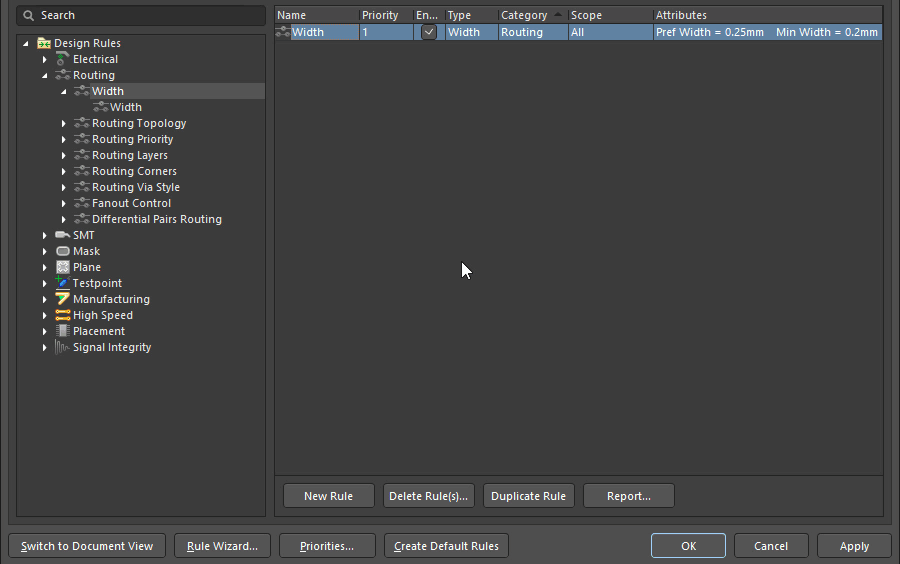Click the Electrical category icon
The image size is (900, 564).
(x=63, y=59)
